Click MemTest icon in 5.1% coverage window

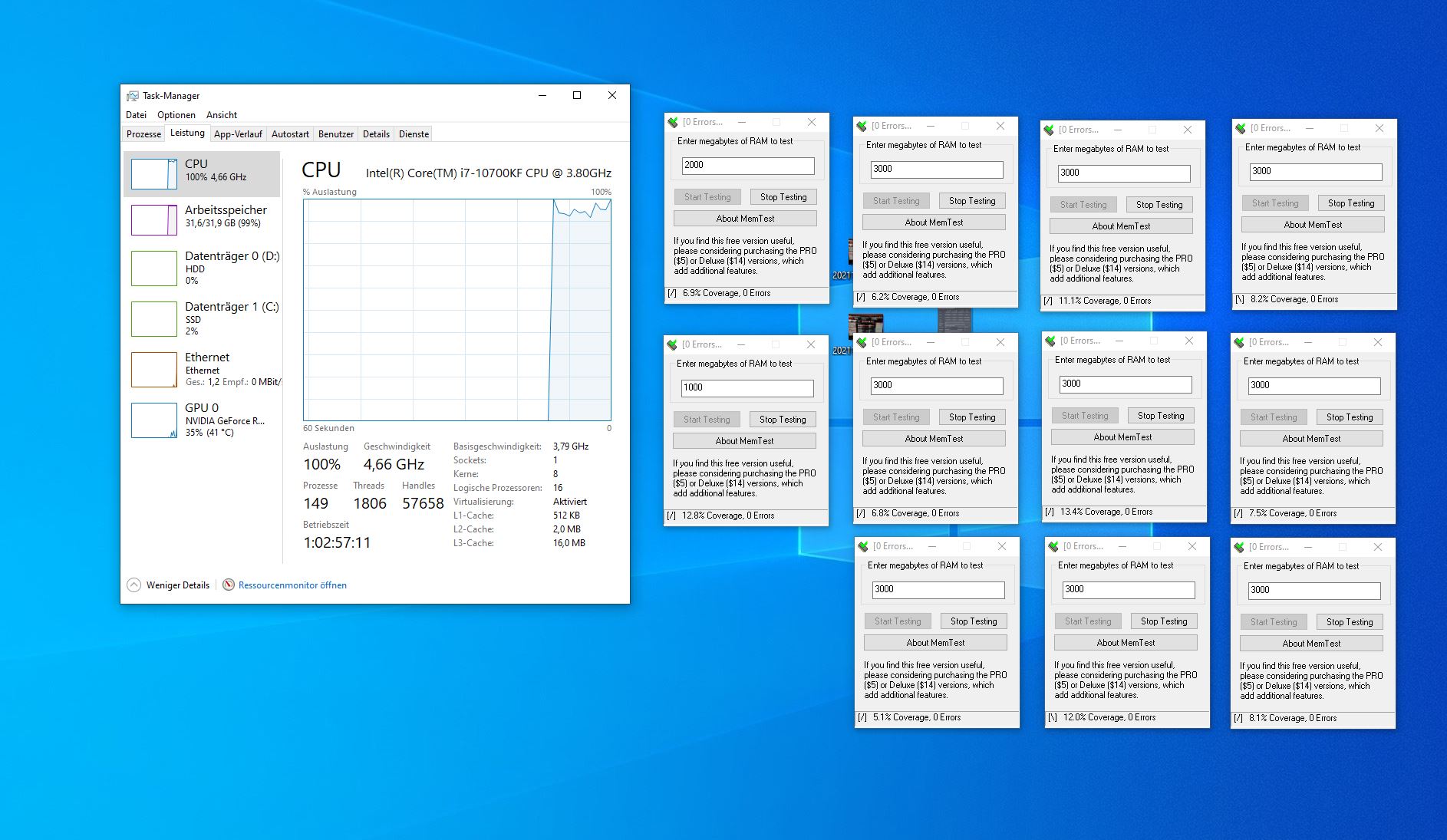[x=864, y=546]
